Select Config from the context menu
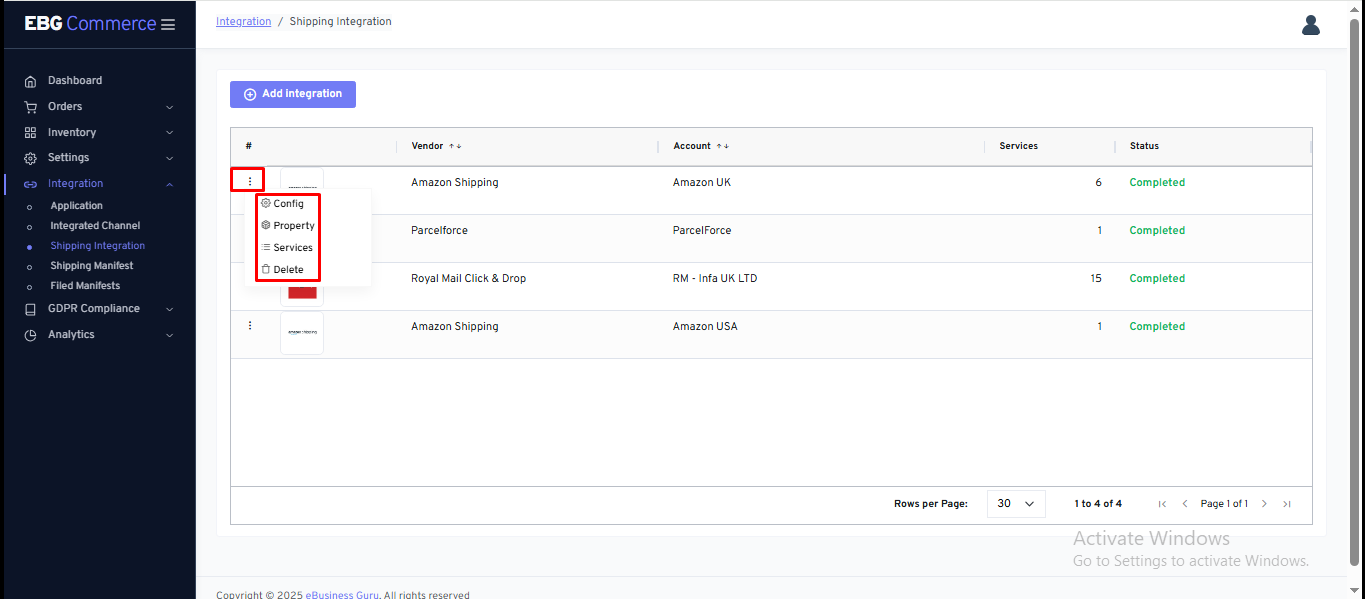The width and height of the screenshot is (1365, 599). point(288,204)
